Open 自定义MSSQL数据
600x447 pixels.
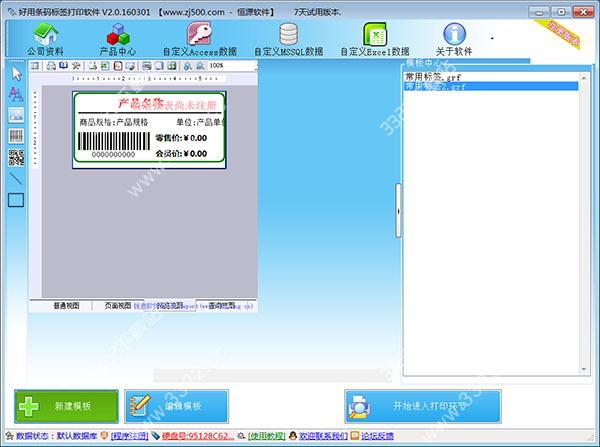(288, 39)
